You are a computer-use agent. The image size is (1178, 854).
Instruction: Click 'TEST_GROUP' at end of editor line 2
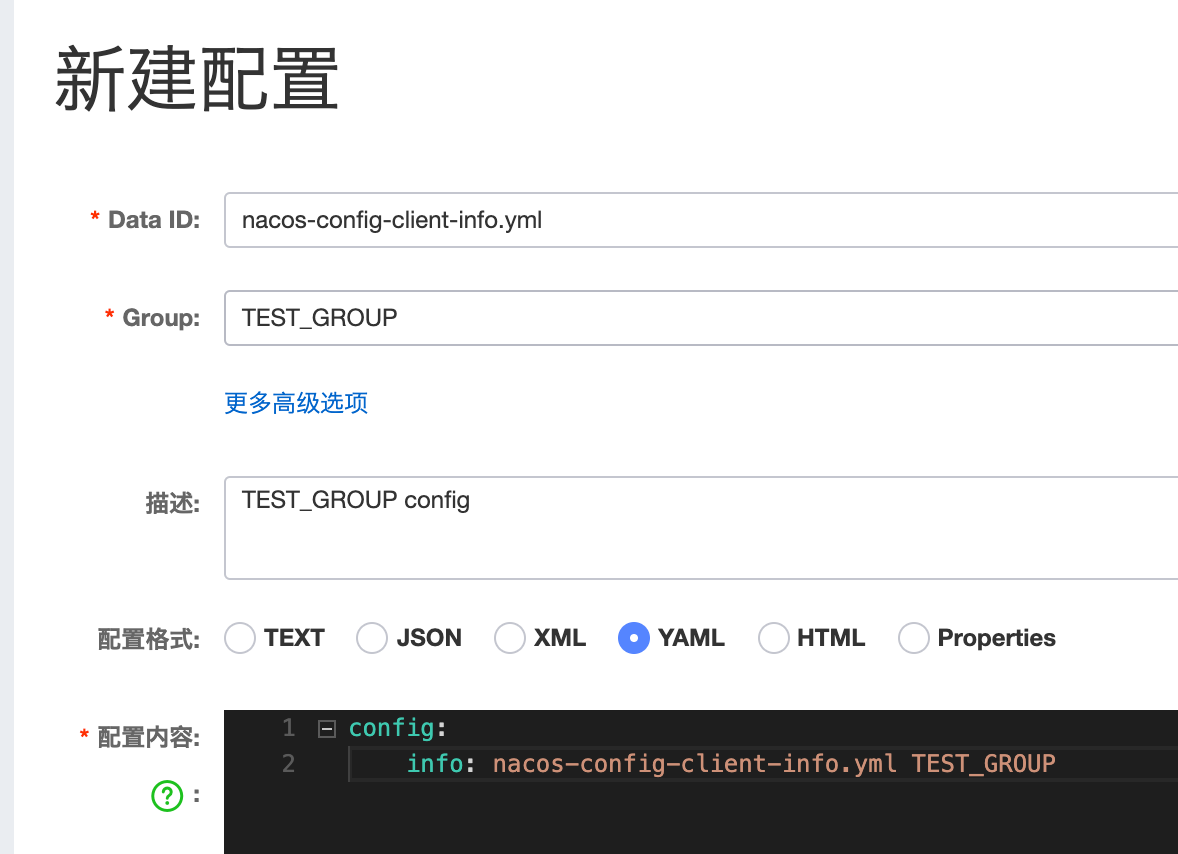point(983,764)
